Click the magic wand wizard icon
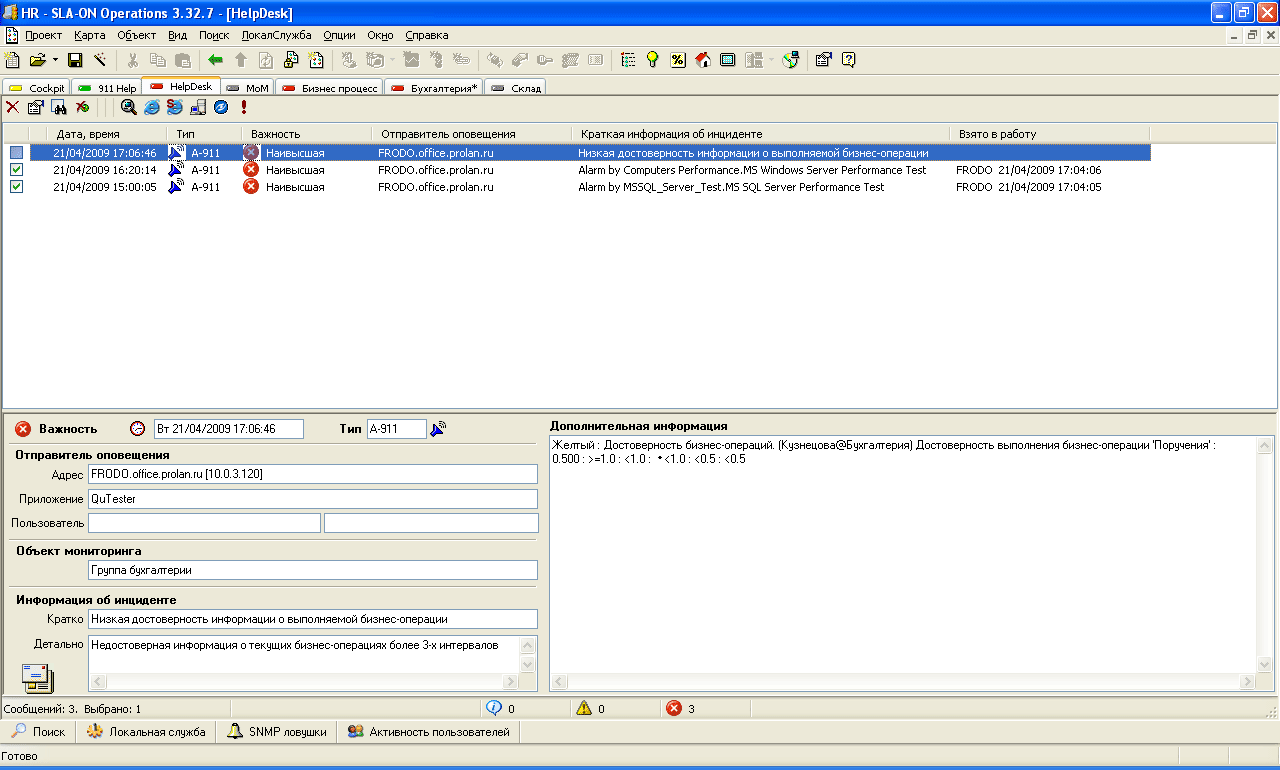 (x=99, y=60)
